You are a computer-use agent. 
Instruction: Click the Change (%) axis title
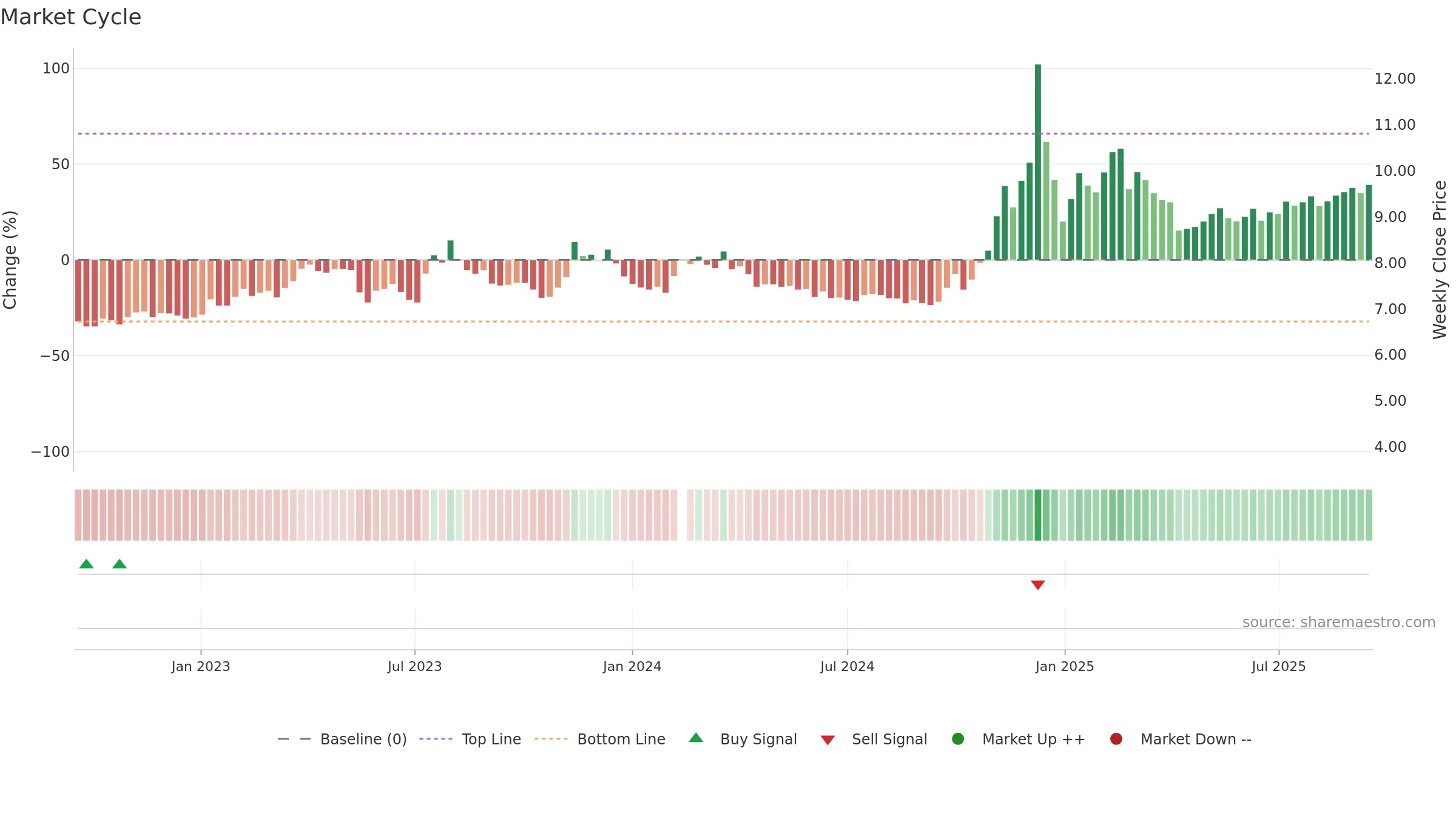[10, 260]
